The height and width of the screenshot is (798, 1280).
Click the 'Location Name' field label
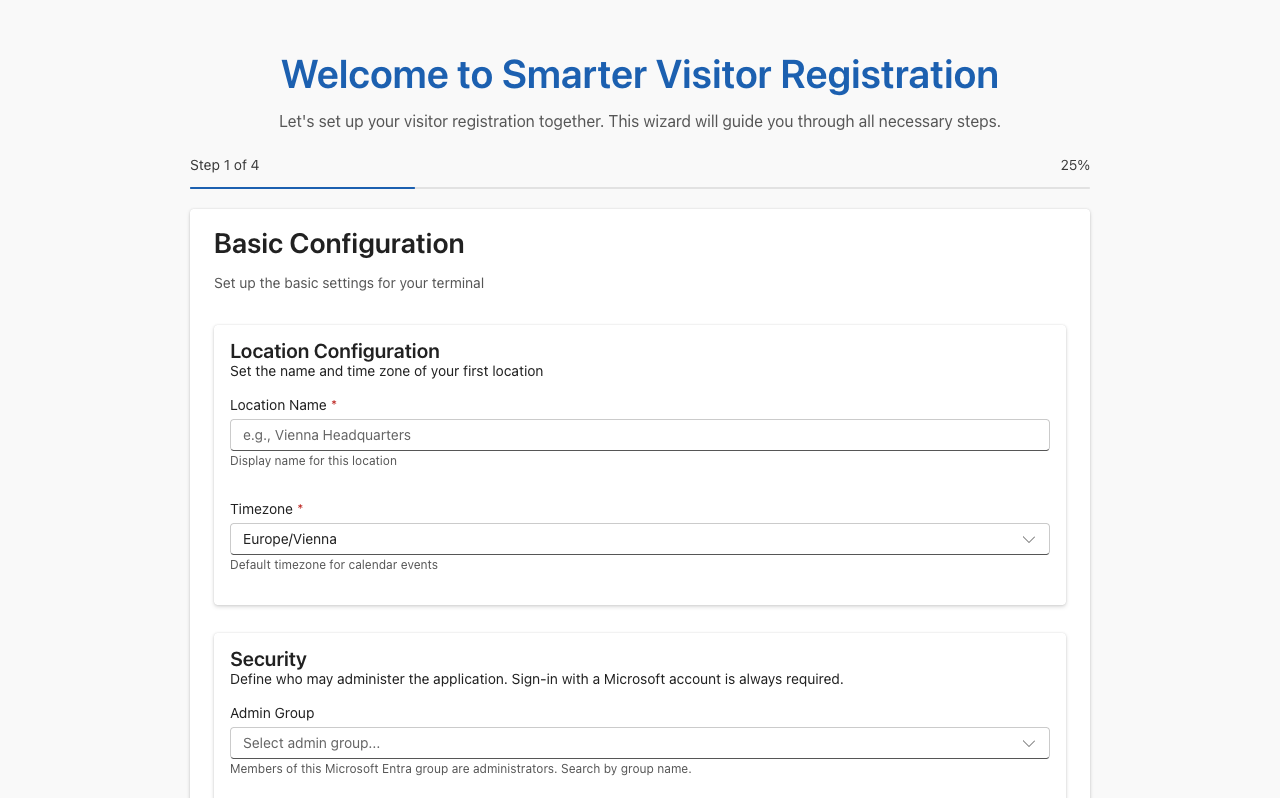pyautogui.click(x=278, y=405)
